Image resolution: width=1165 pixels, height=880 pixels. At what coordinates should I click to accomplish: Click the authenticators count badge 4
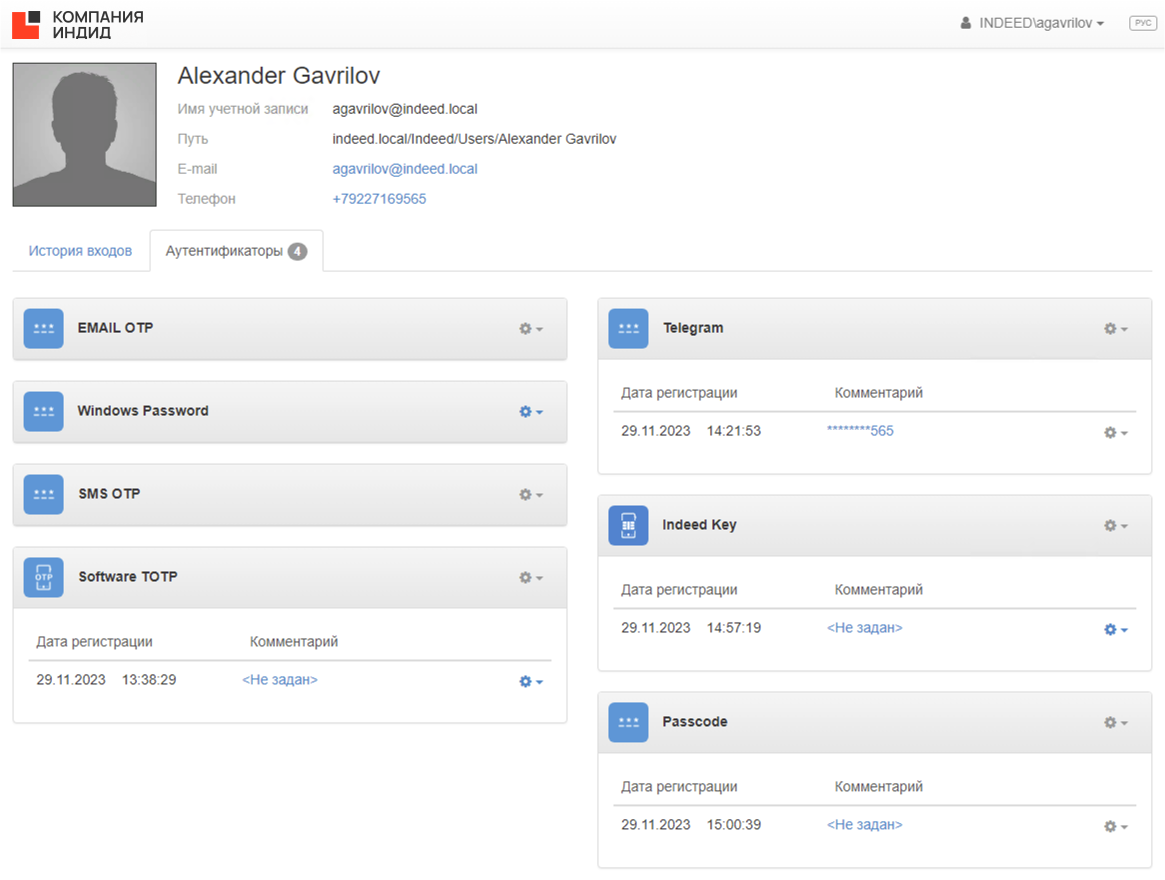point(297,251)
